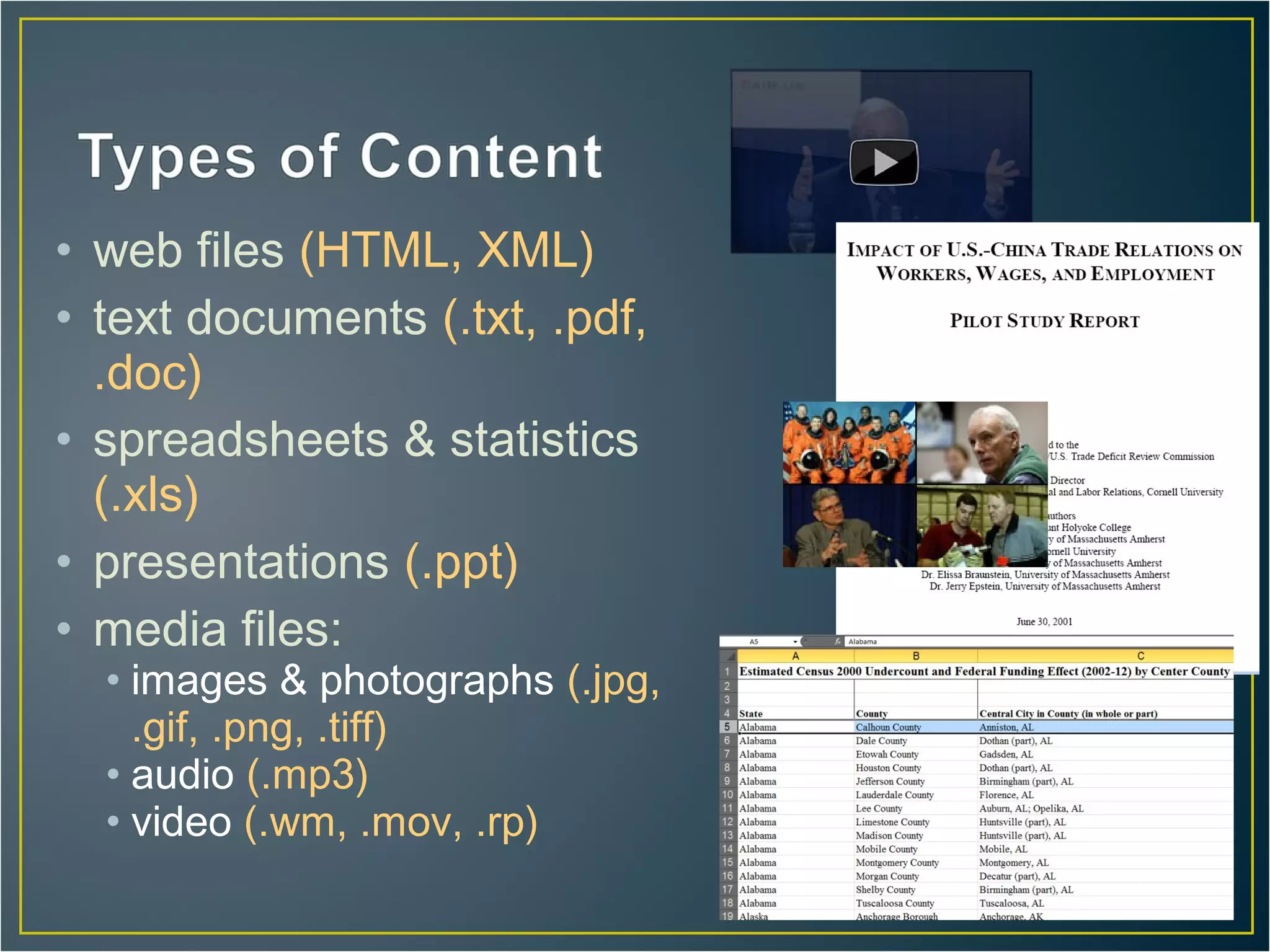Viewport: 1270px width, 952px height.
Task: Click the two workers photo thumbnail
Action: [x=982, y=526]
